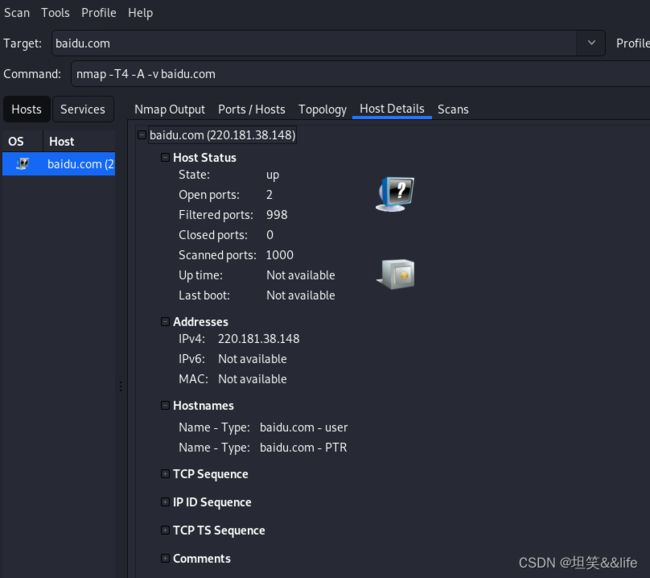Switch to the Scans tab
The image size is (650, 578).
pos(453,109)
